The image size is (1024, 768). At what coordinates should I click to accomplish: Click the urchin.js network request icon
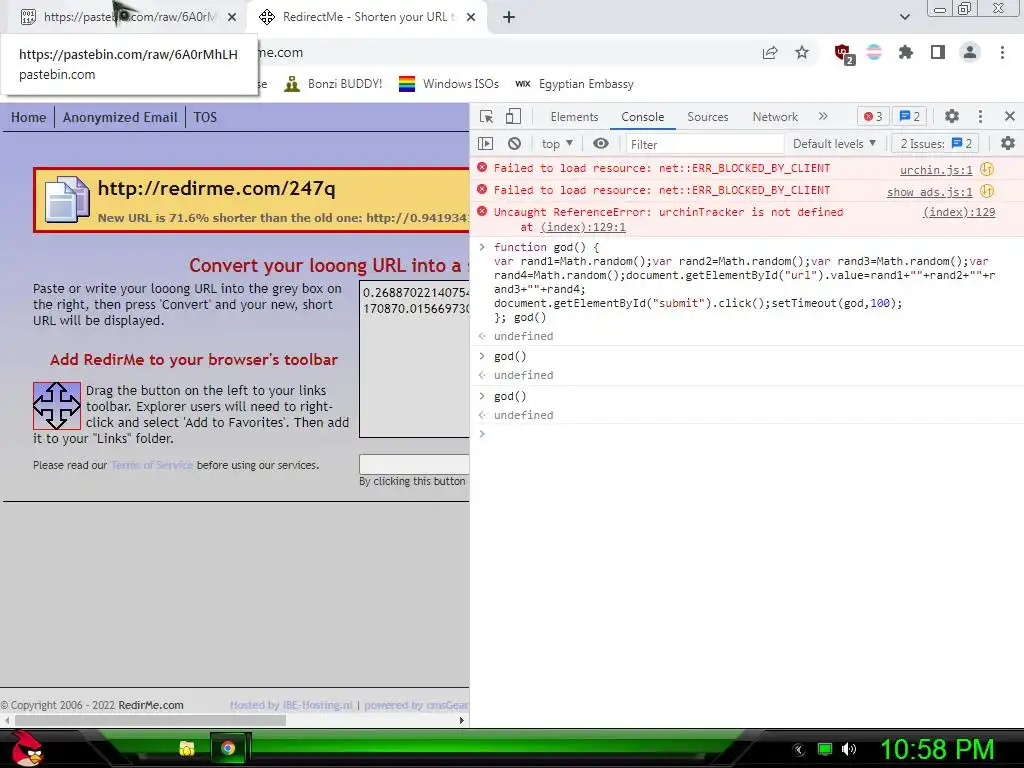click(987, 169)
